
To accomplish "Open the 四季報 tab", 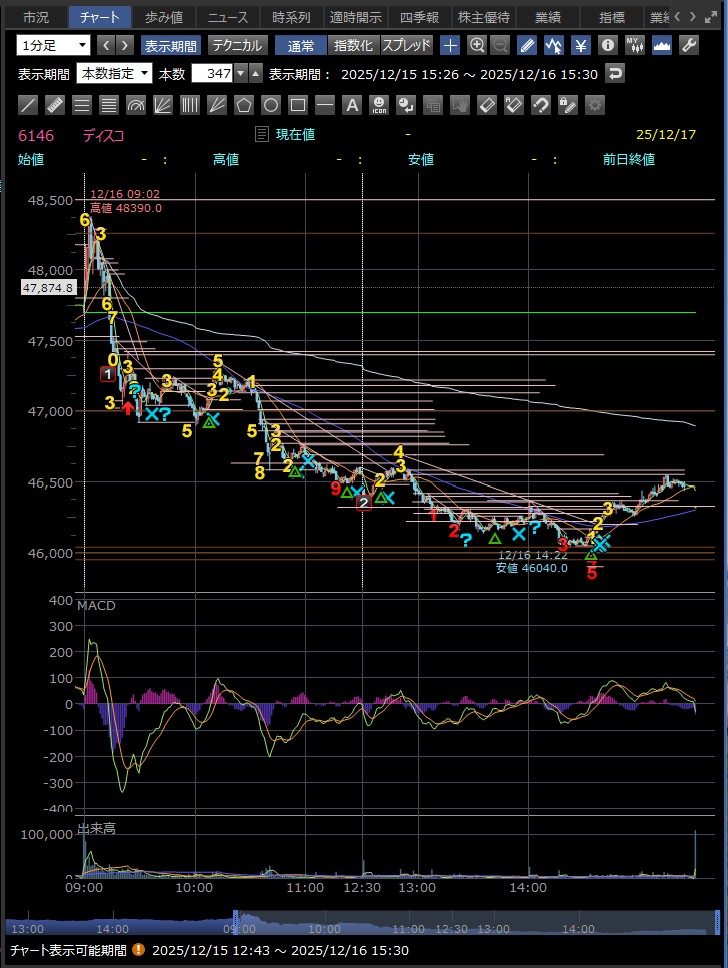I will [x=419, y=17].
